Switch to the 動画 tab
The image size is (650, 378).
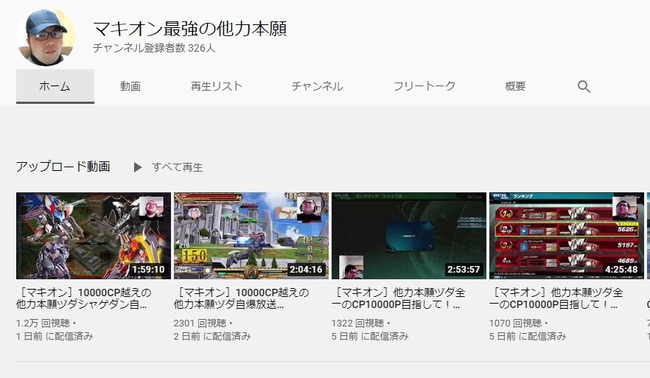131,86
